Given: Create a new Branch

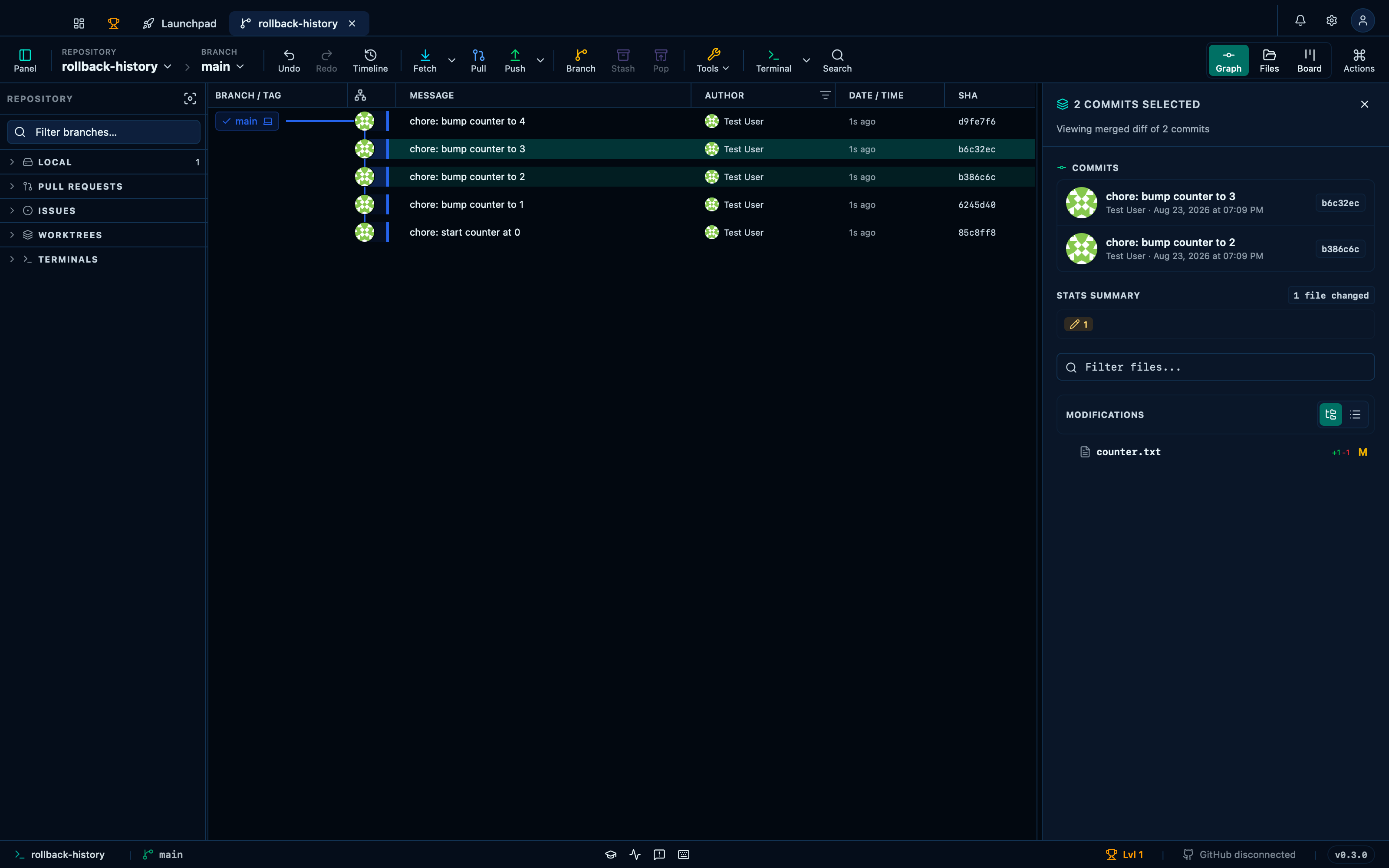Looking at the screenshot, I should (x=580, y=60).
